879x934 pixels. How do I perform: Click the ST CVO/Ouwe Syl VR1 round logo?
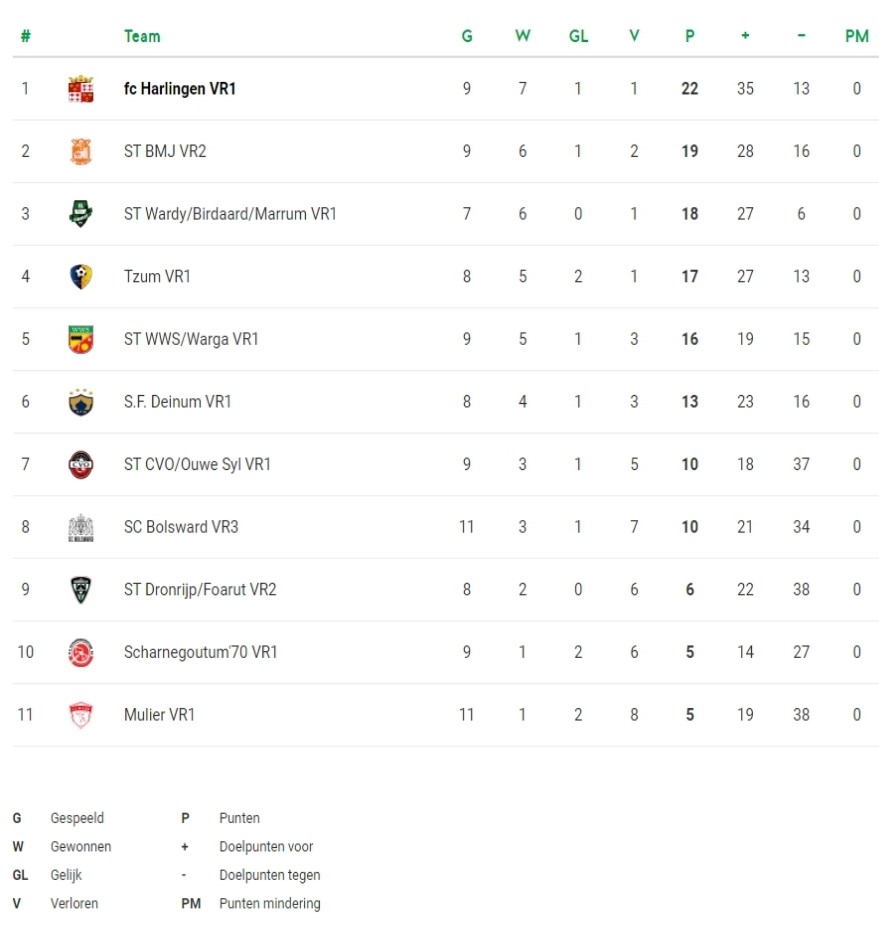click(81, 465)
